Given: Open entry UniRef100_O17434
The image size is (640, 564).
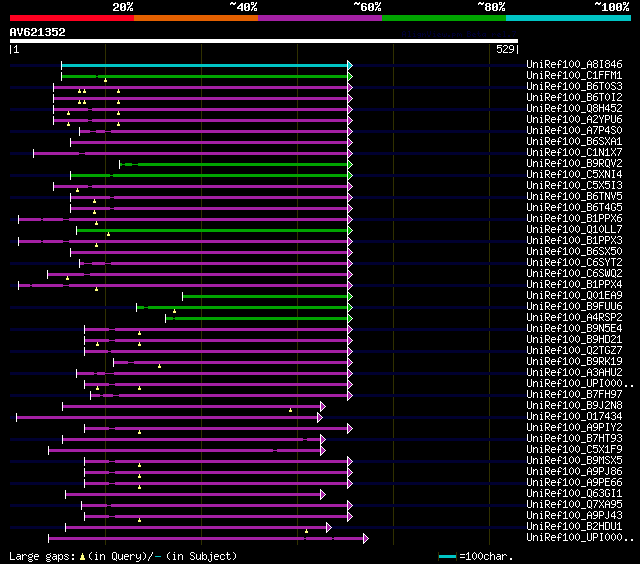Looking at the screenshot, I should point(574,417).
